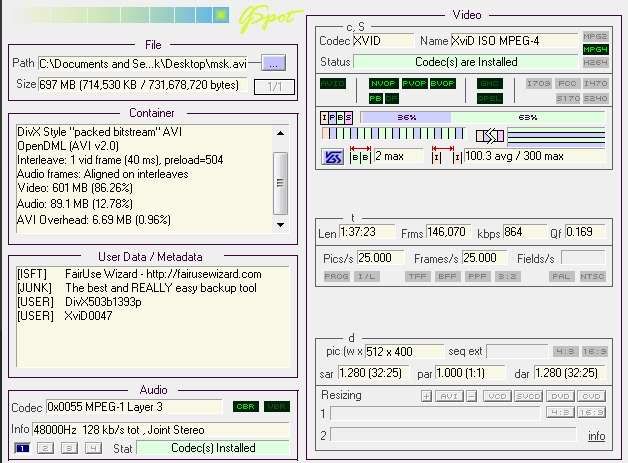Select audio stream 2 button
The height and width of the screenshot is (463, 628).
coord(45,448)
